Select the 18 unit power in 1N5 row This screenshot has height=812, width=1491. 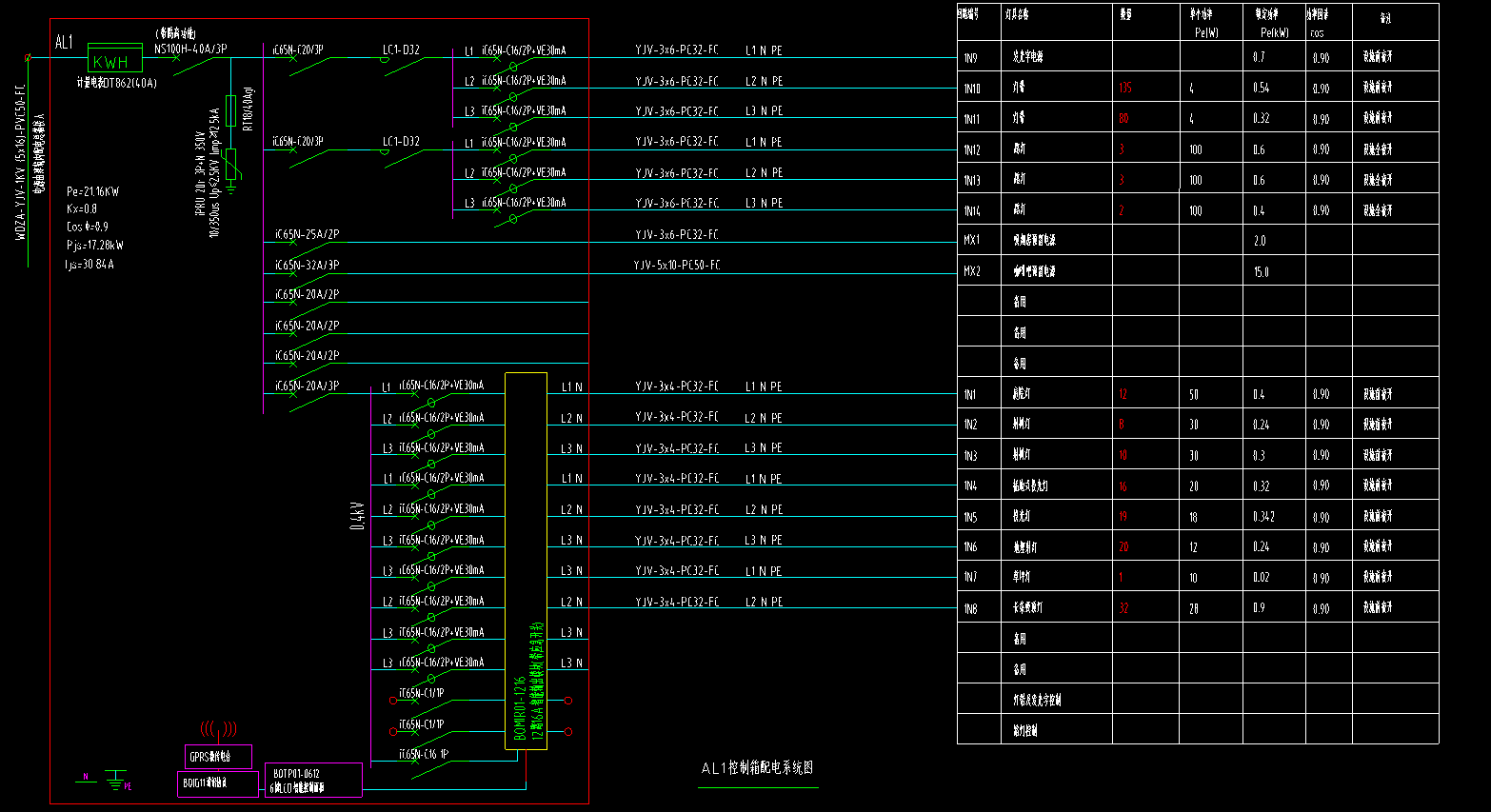point(1194,517)
